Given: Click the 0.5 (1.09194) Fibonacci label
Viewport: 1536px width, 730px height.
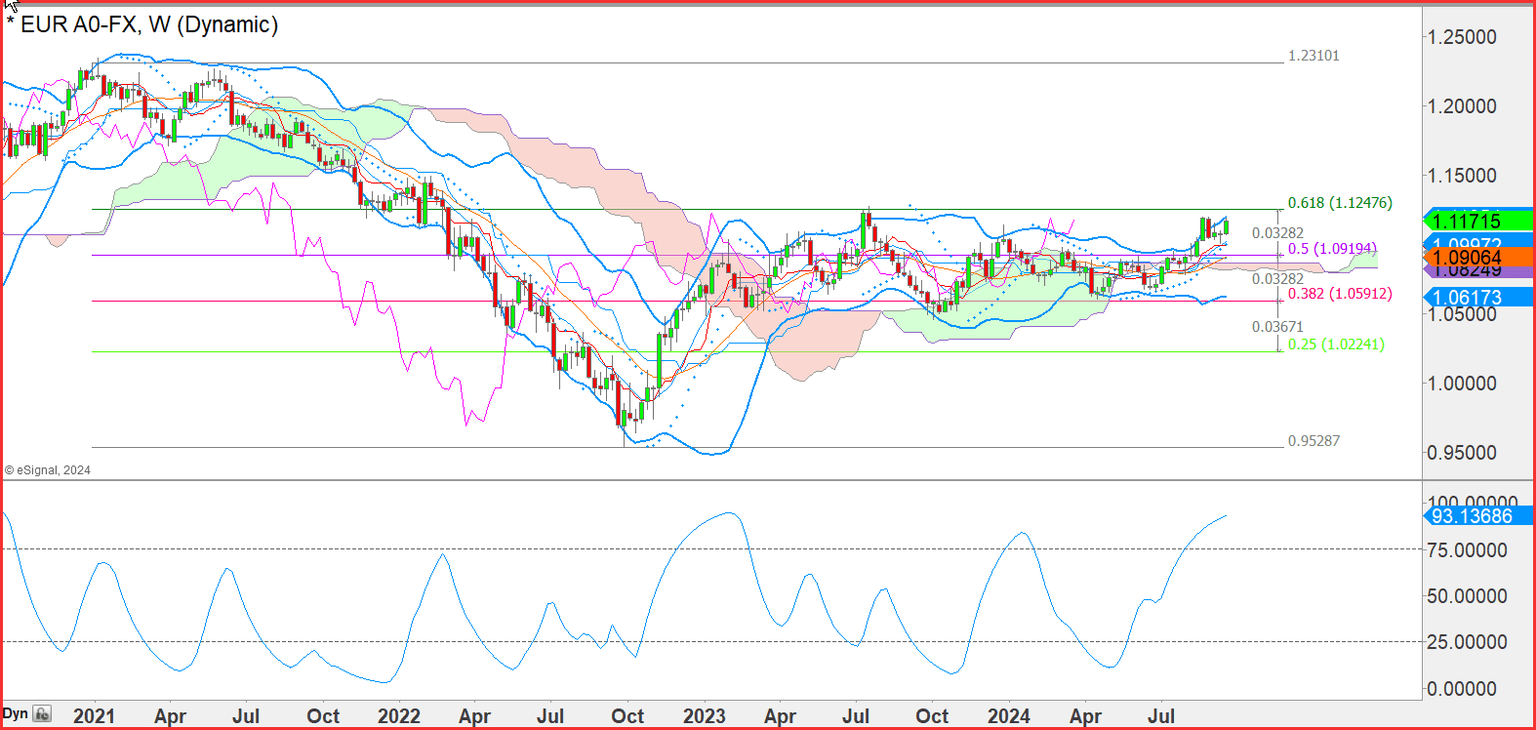Looking at the screenshot, I should tap(1332, 247).
